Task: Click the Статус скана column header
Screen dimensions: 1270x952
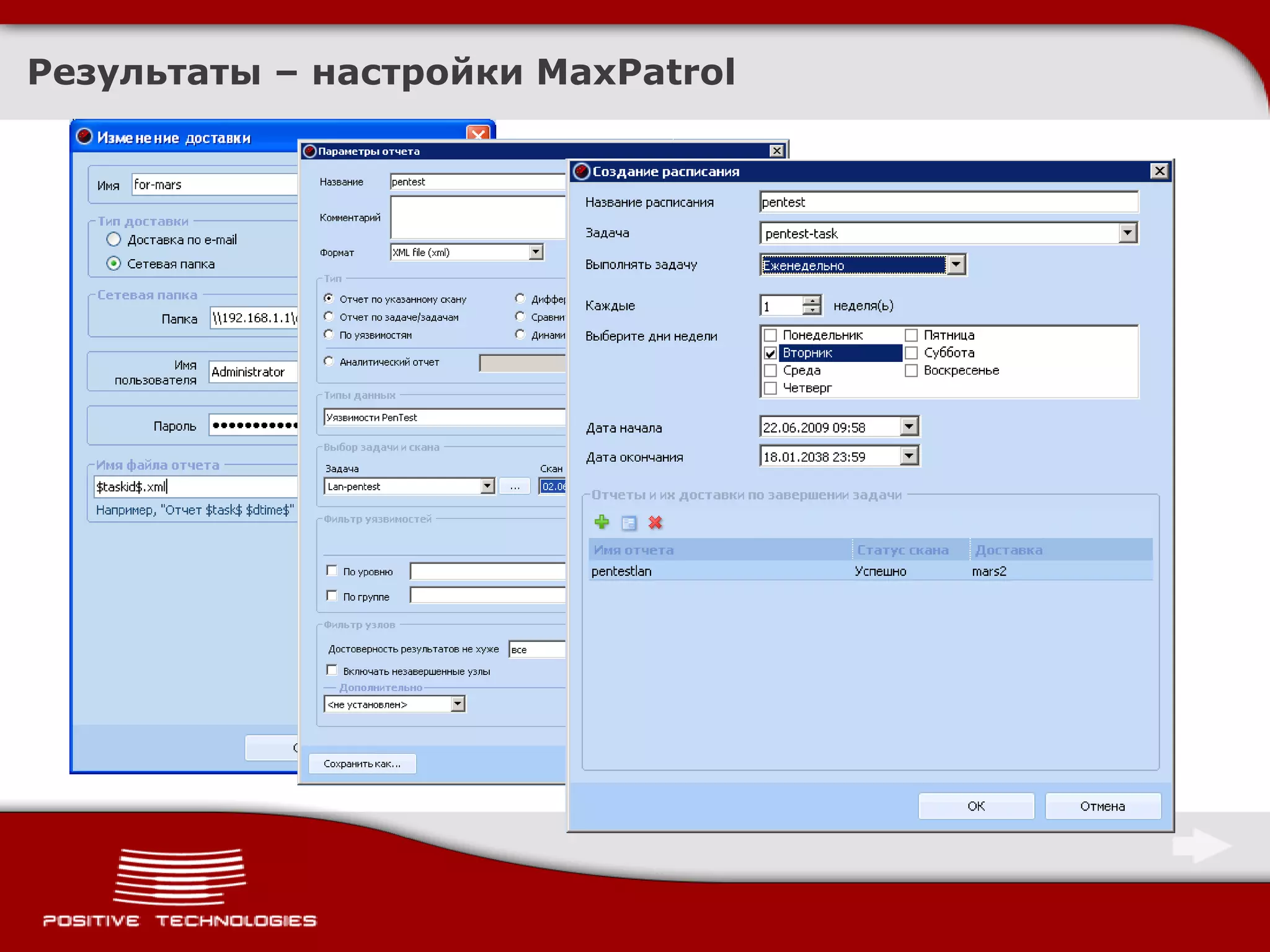Action: [x=911, y=550]
